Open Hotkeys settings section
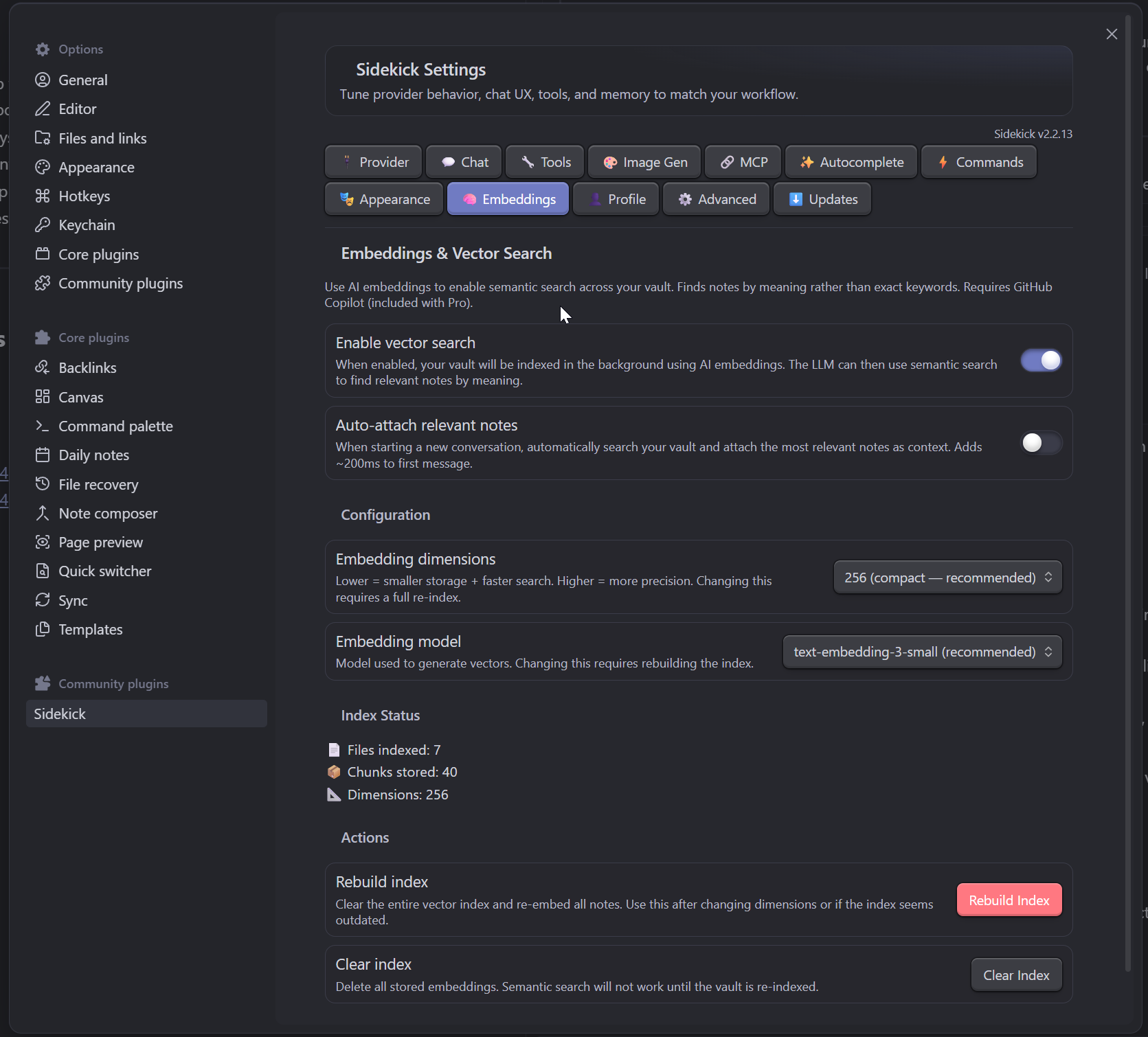The width and height of the screenshot is (1148, 1037). pos(146,196)
